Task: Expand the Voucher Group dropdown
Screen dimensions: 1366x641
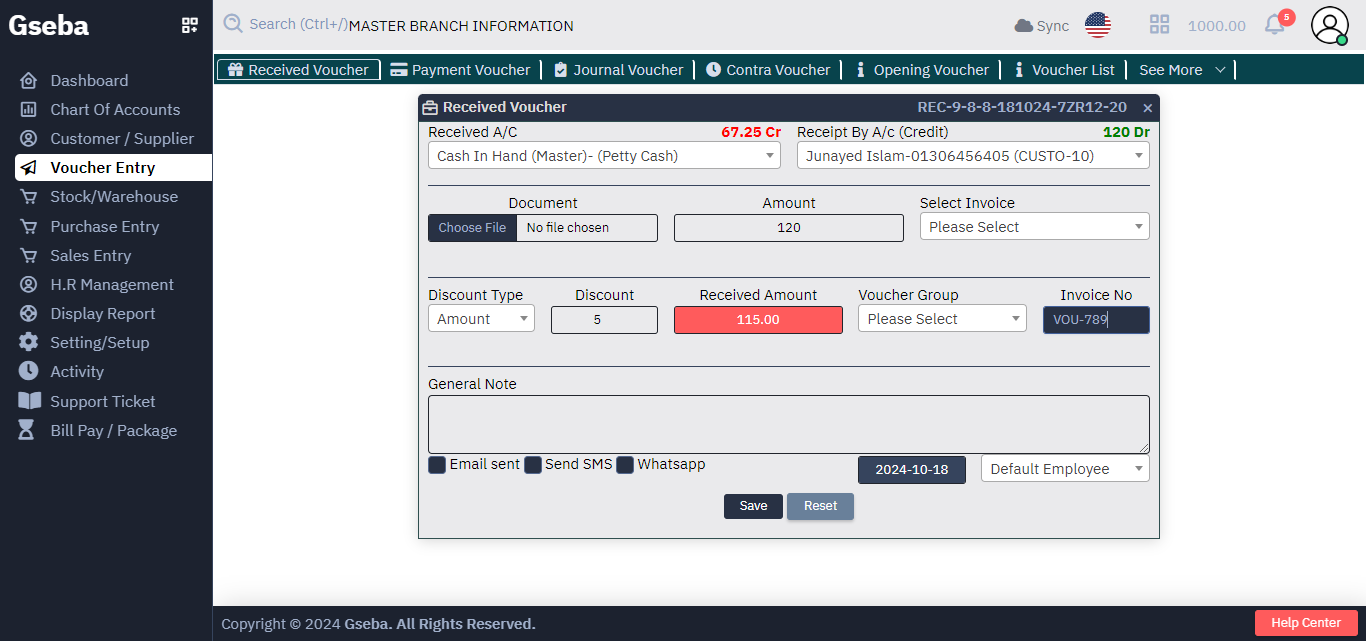Action: 941,317
